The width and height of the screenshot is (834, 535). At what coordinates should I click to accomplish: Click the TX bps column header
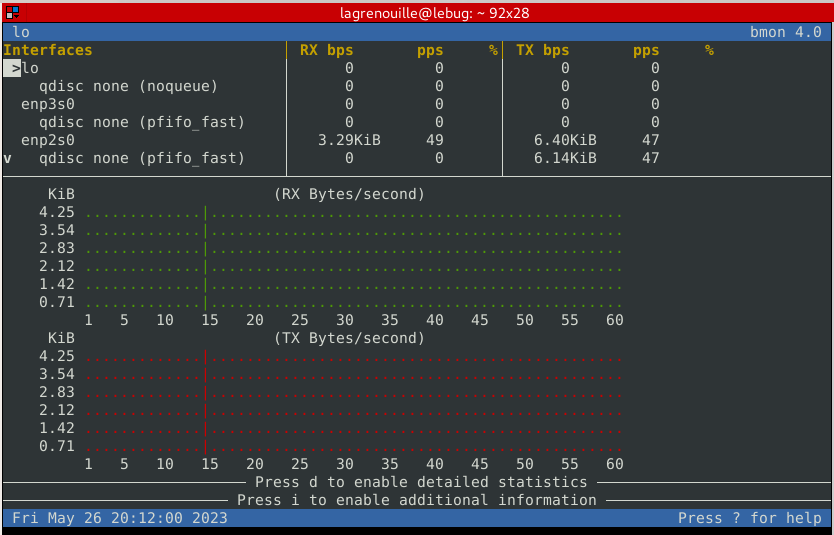(542, 50)
